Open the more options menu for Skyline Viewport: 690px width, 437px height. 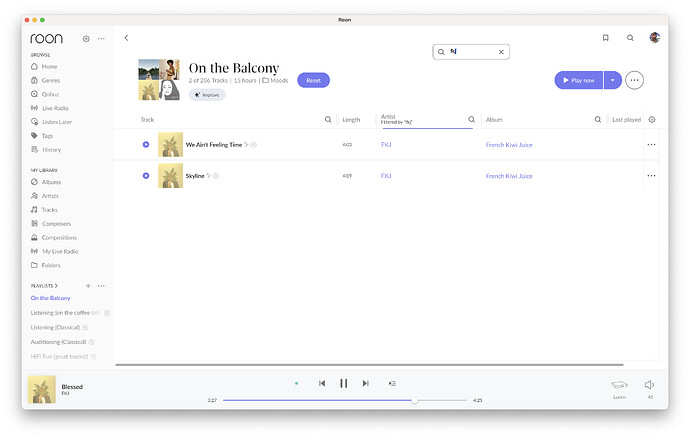(651, 176)
